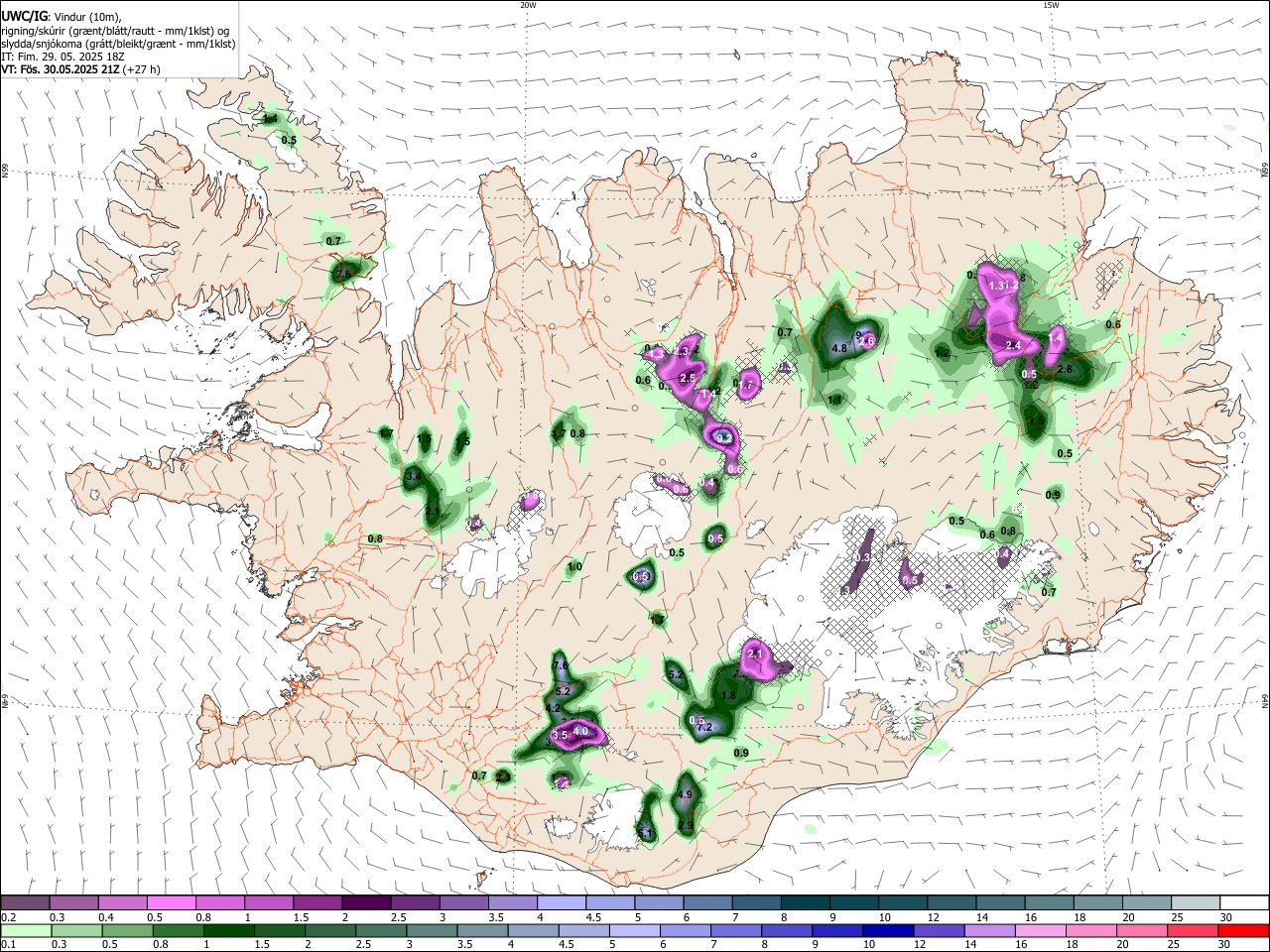Click the 'slydda/snjókoma' description line
The image size is (1270, 952).
pyautogui.click(x=118, y=44)
